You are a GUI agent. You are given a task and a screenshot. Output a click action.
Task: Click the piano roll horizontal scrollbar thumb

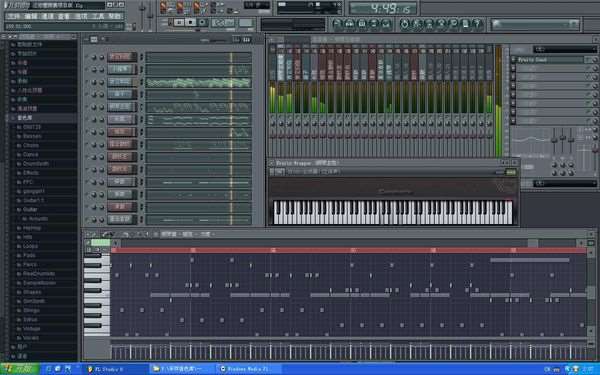coord(533,243)
